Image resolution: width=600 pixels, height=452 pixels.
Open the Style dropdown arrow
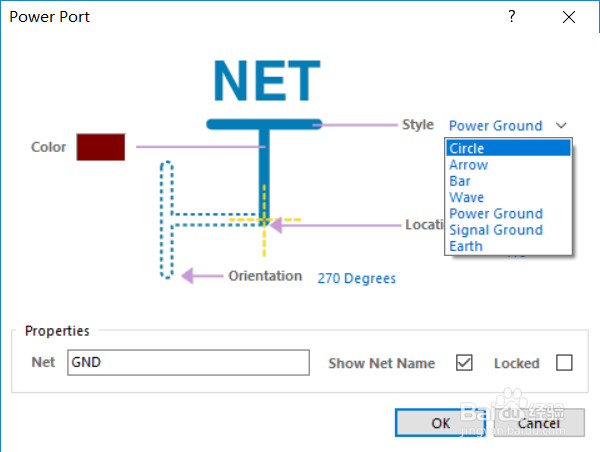tap(561, 126)
